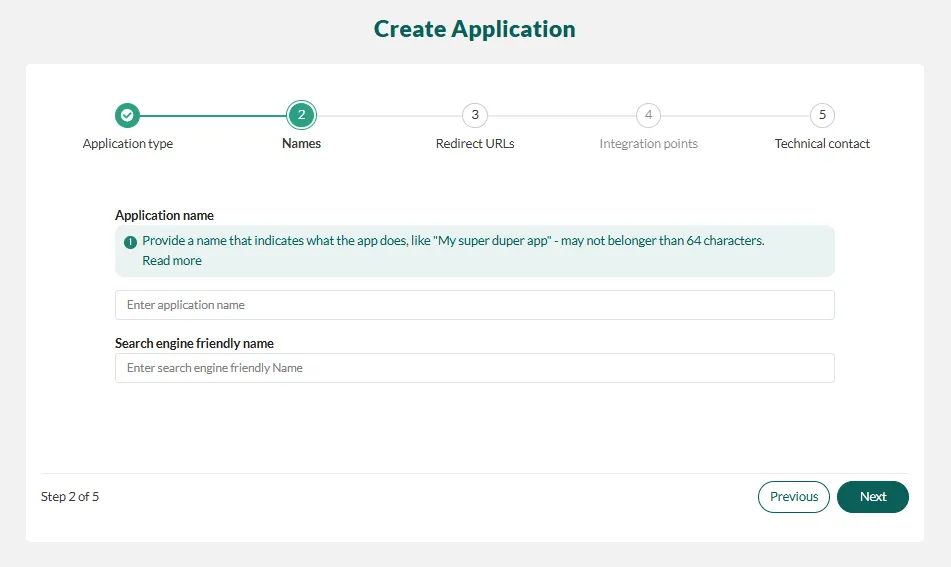
Task: Click the search engine friendly name field
Action: point(475,368)
